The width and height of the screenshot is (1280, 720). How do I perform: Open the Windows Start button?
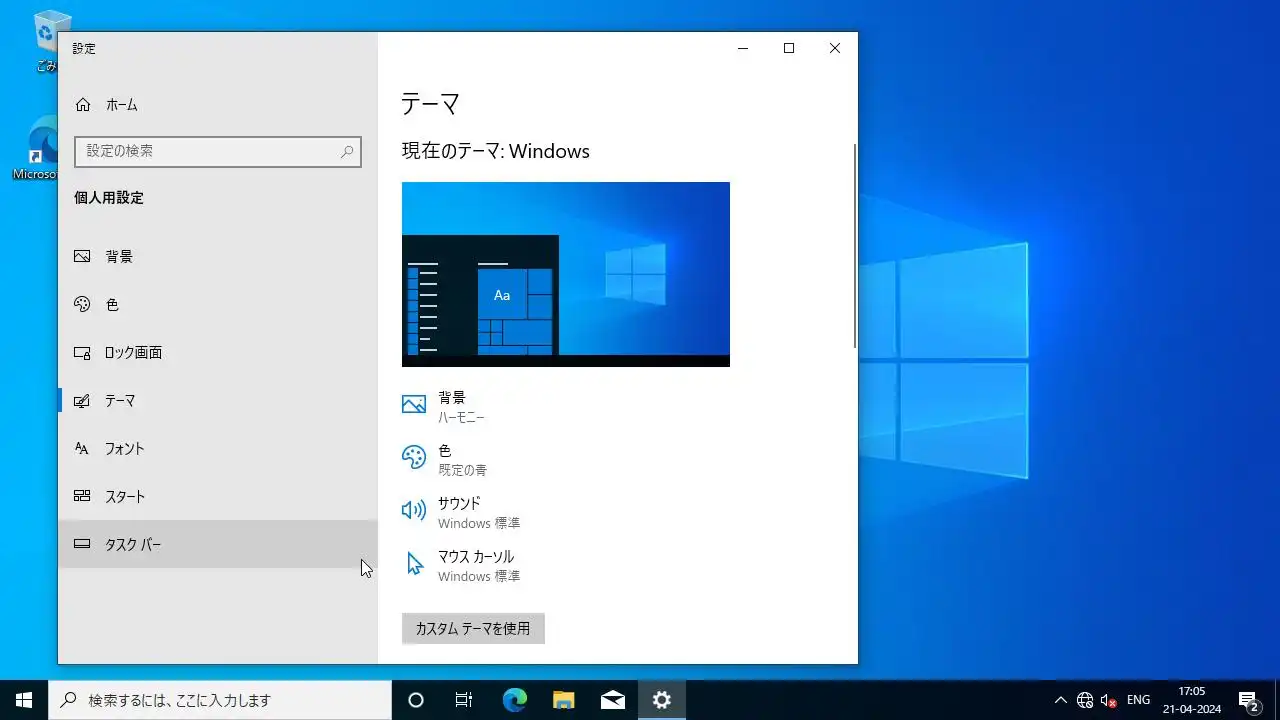pos(24,700)
